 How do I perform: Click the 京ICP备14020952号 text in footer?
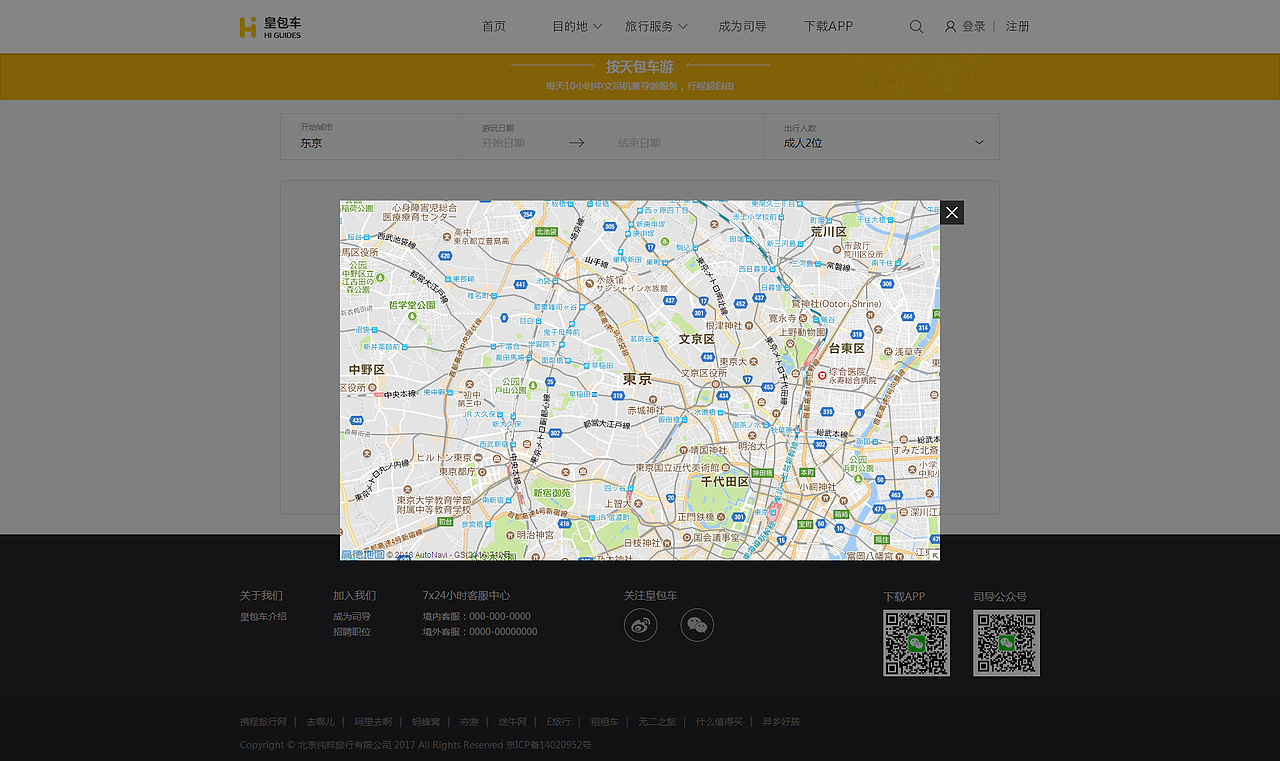(x=548, y=745)
